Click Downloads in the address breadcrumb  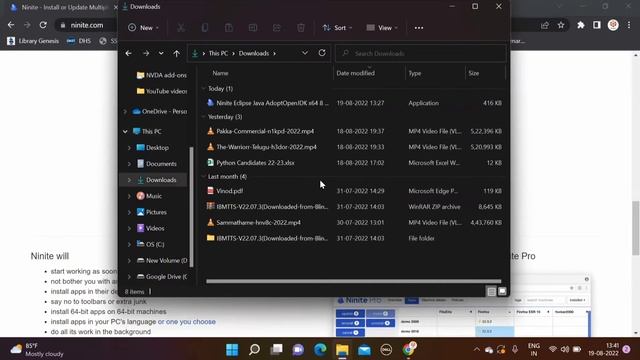[254, 53]
